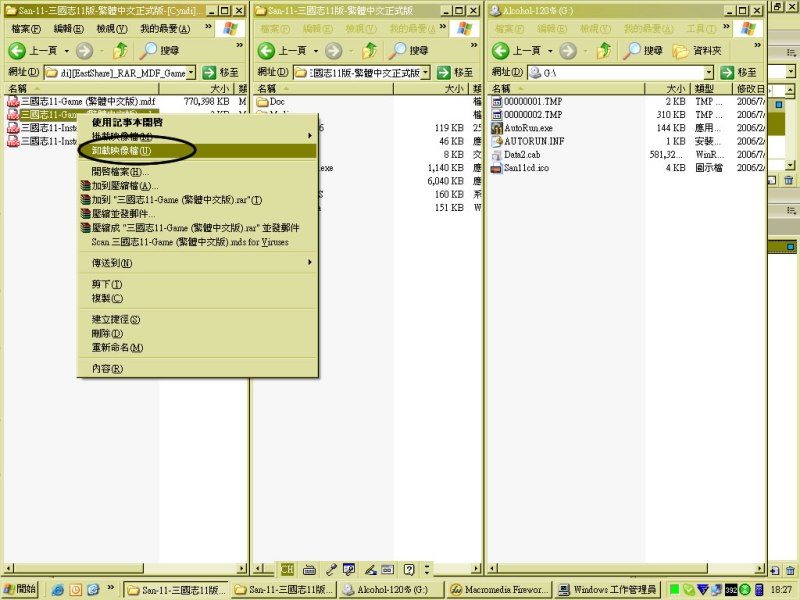800x600 pixels.
Task: Expand toolbar overflow chevron in first window
Action: coord(239,45)
